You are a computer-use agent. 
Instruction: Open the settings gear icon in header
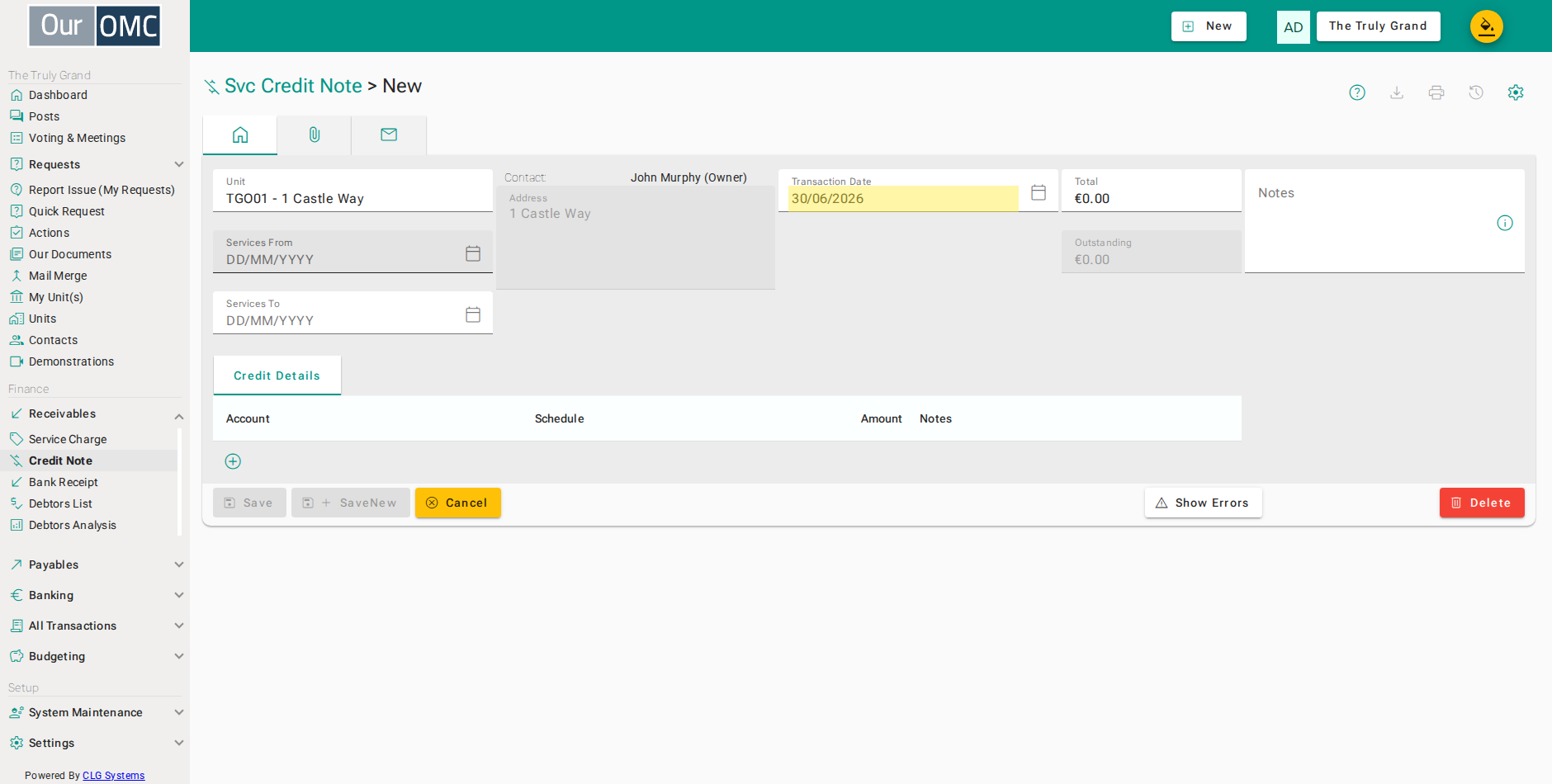(x=1516, y=92)
